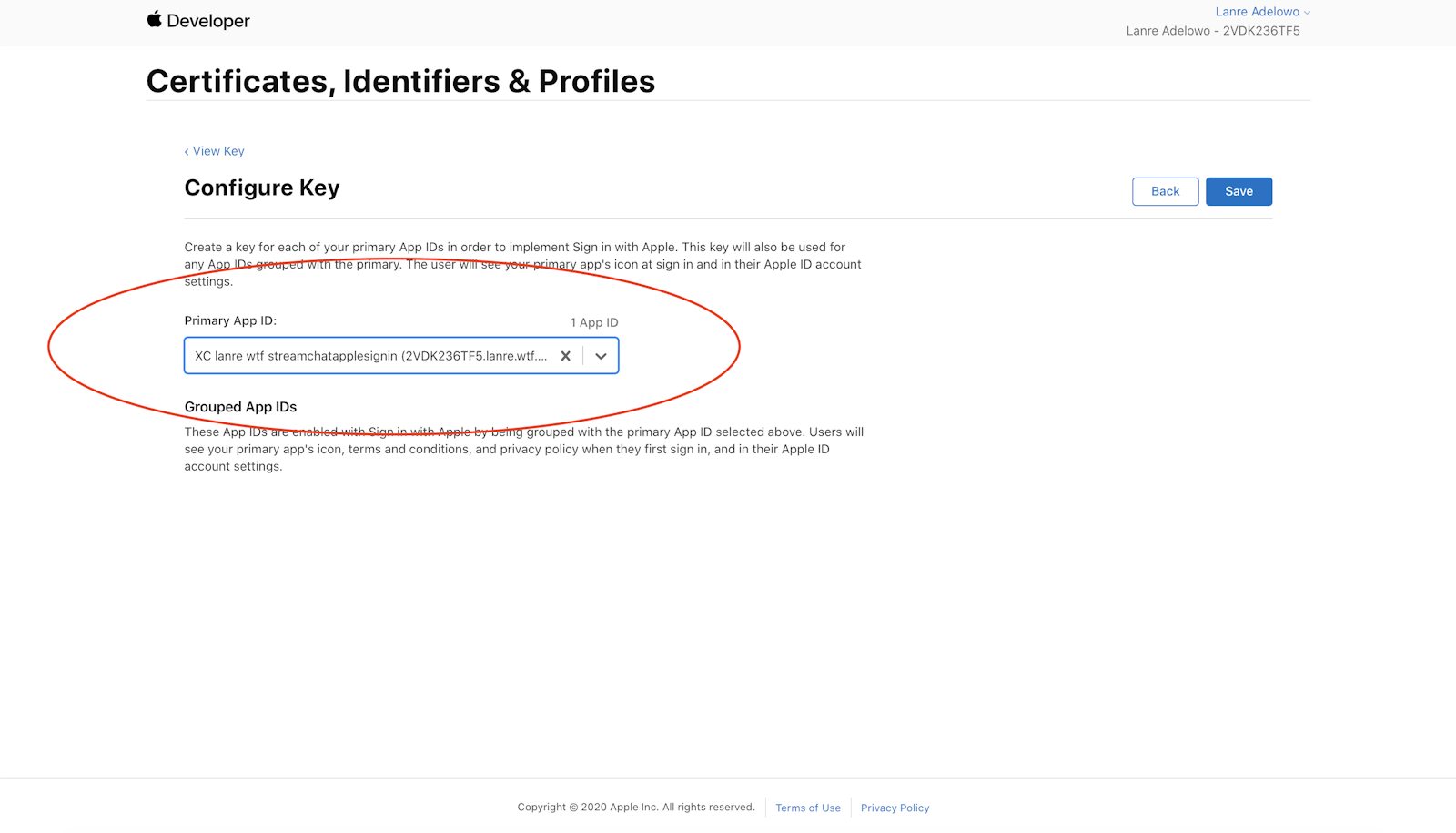Image resolution: width=1456 pixels, height=833 pixels.
Task: Click the Copyright 2020 Apple Inc. text
Action: [636, 808]
